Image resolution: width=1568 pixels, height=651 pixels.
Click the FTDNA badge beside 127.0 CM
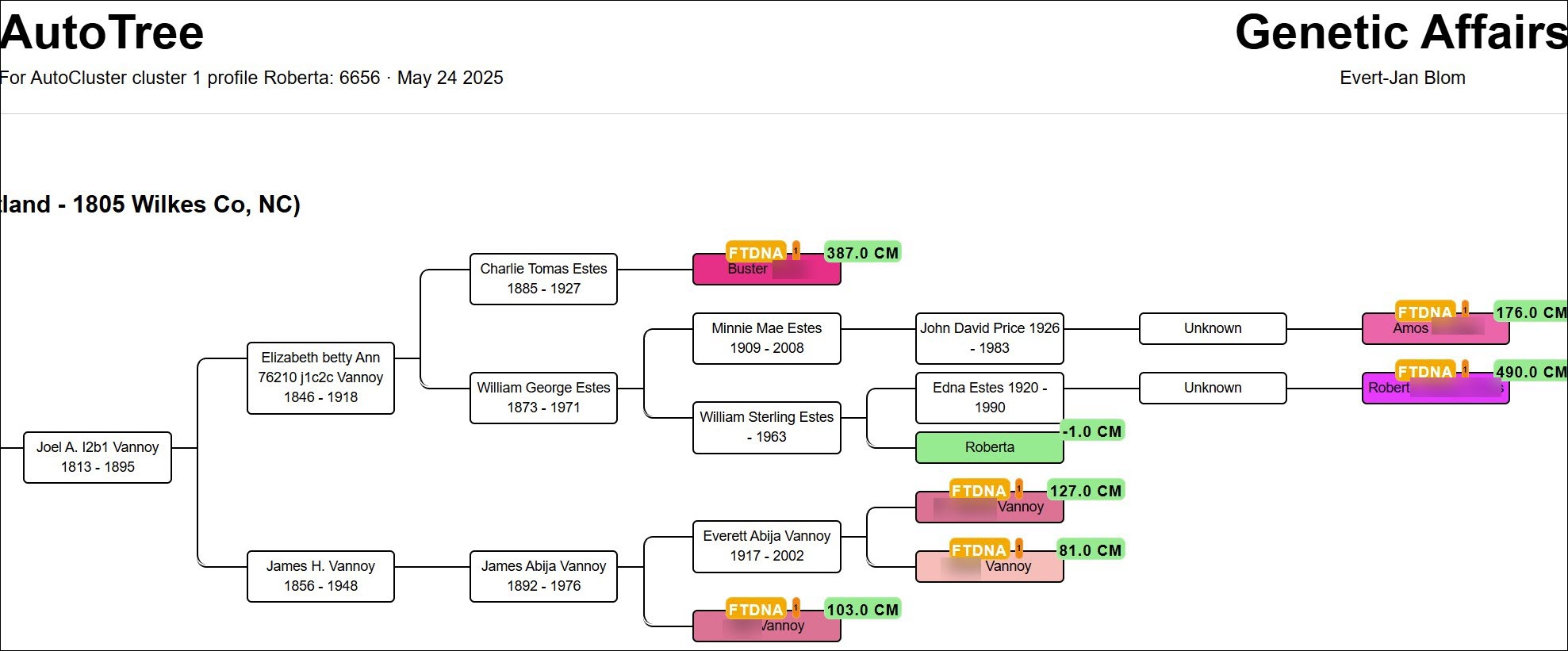[x=979, y=490]
